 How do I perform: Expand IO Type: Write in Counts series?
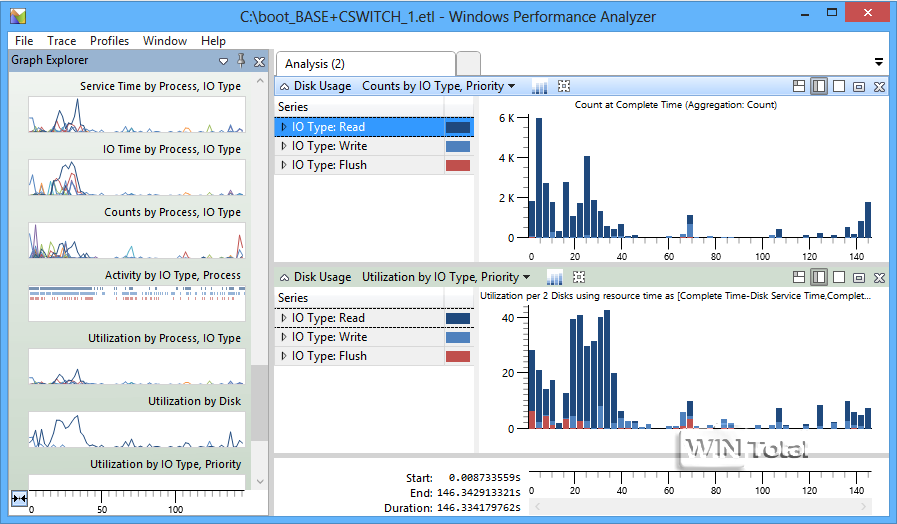284,146
